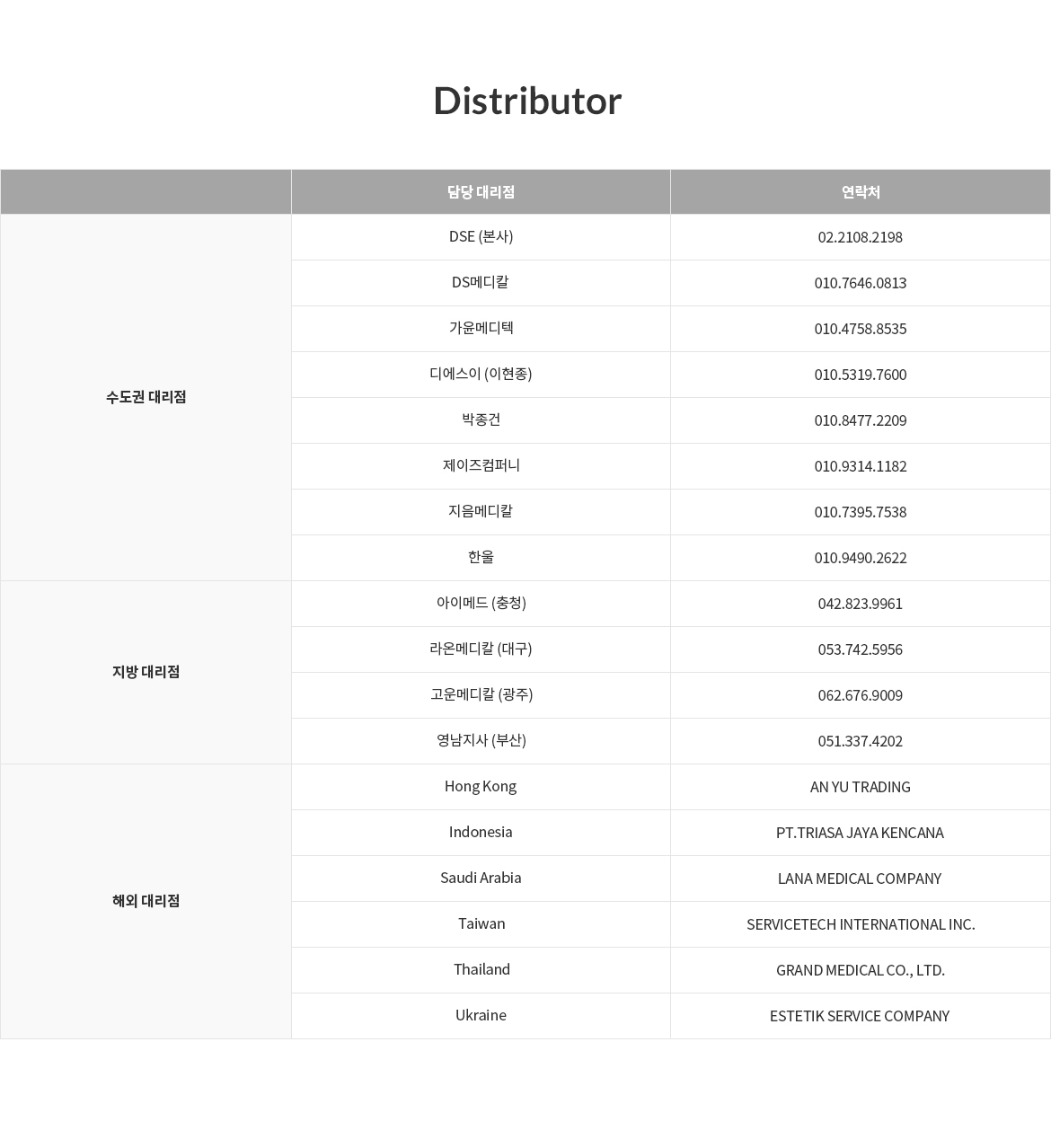The image size is (1051, 1148).
Task: Select 아이메드 (충청) regional distributor
Action: pyautogui.click(x=481, y=603)
